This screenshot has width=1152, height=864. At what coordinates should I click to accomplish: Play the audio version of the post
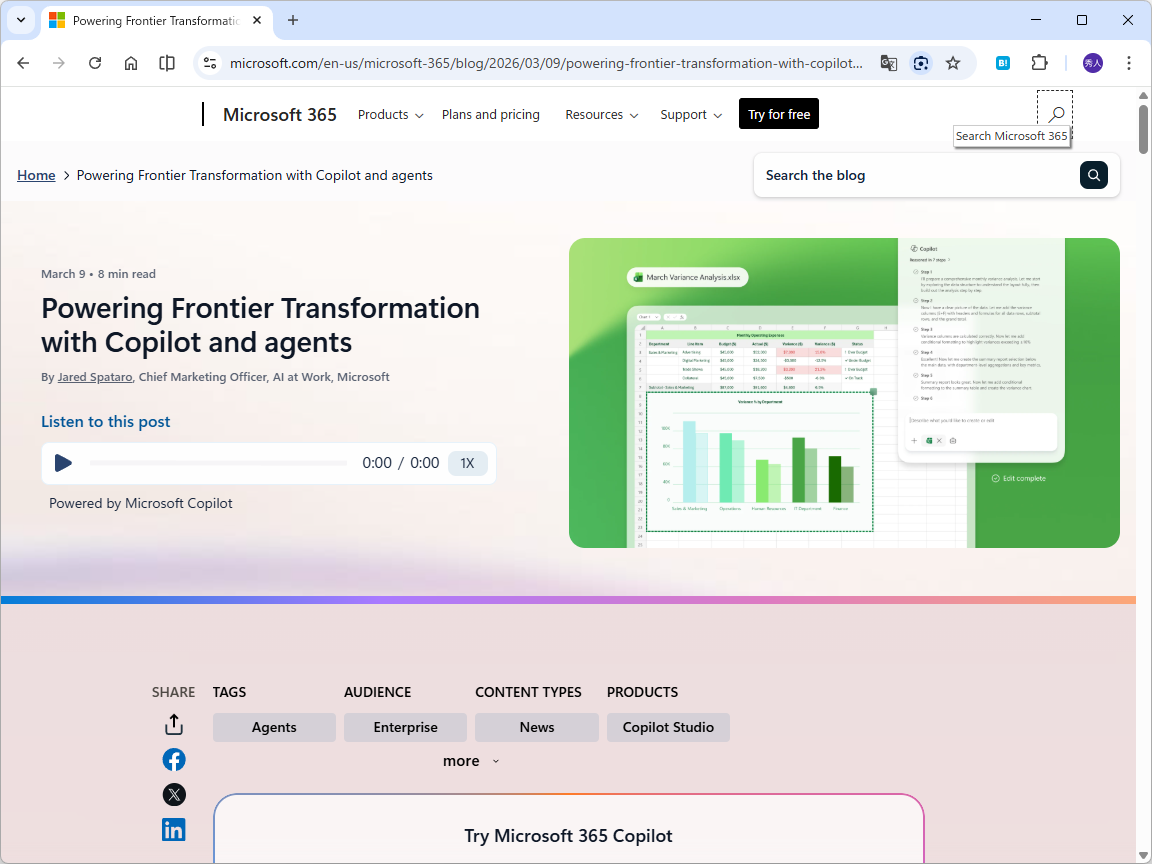click(63, 463)
